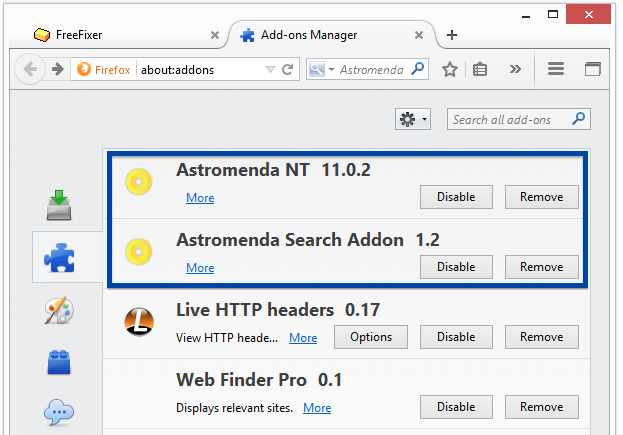Maximize the Firefox window
623x435 pixels.
coord(553,15)
